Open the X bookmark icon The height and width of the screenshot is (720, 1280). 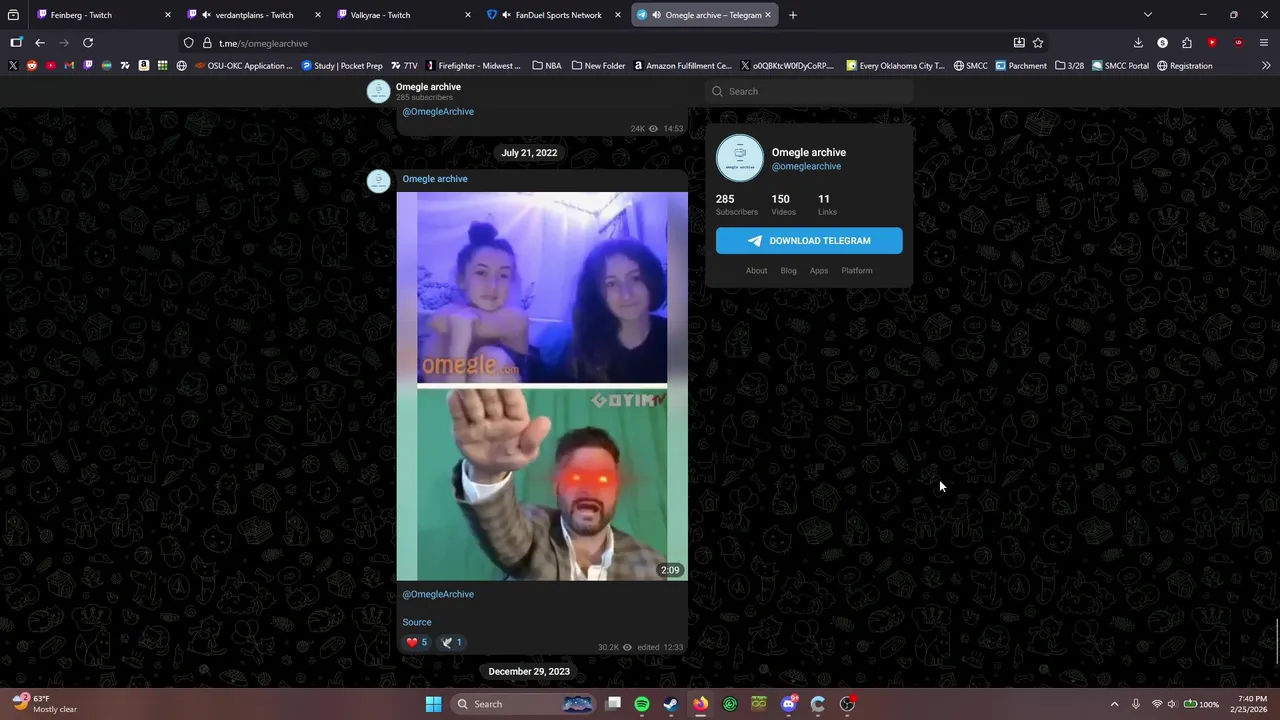tap(13, 66)
